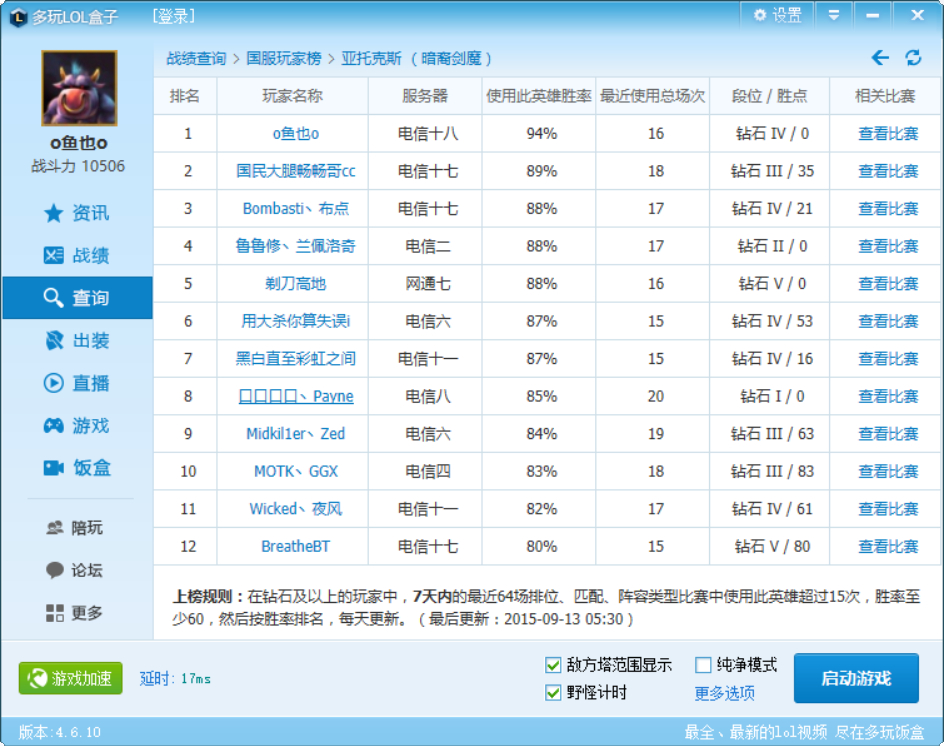This screenshot has width=944, height=746.
Task: Click 查看比赛 for rank 6 row
Action: (888, 321)
